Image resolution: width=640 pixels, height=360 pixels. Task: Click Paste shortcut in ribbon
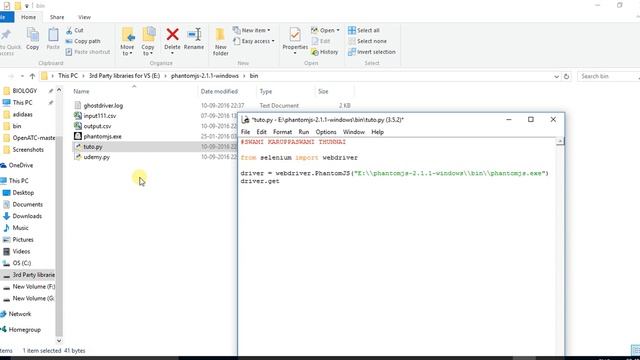point(88,52)
